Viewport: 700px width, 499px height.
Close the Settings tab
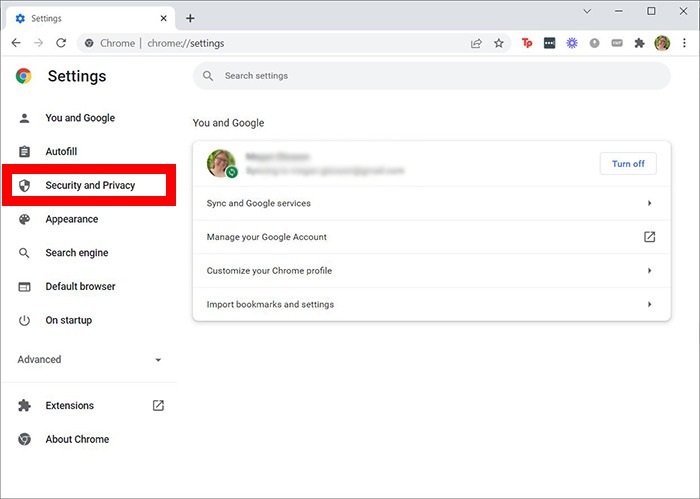click(x=163, y=18)
